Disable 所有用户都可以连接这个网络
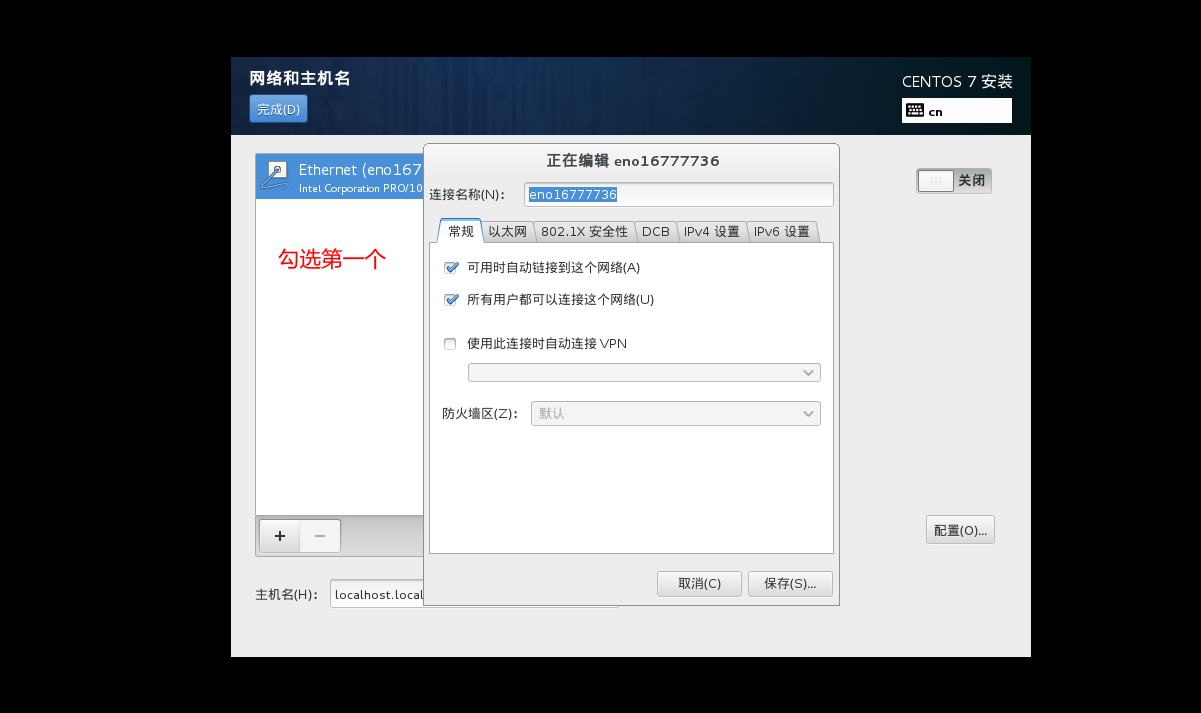Viewport: 1201px width, 713px height. (451, 299)
